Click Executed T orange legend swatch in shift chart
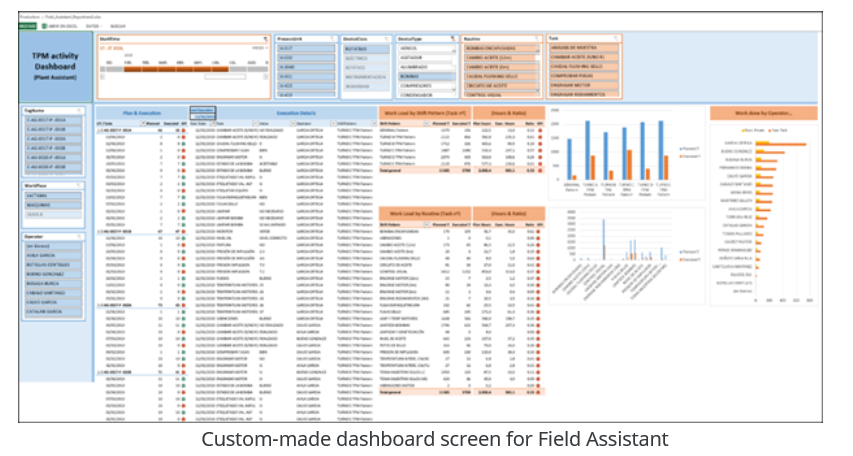 tap(681, 157)
